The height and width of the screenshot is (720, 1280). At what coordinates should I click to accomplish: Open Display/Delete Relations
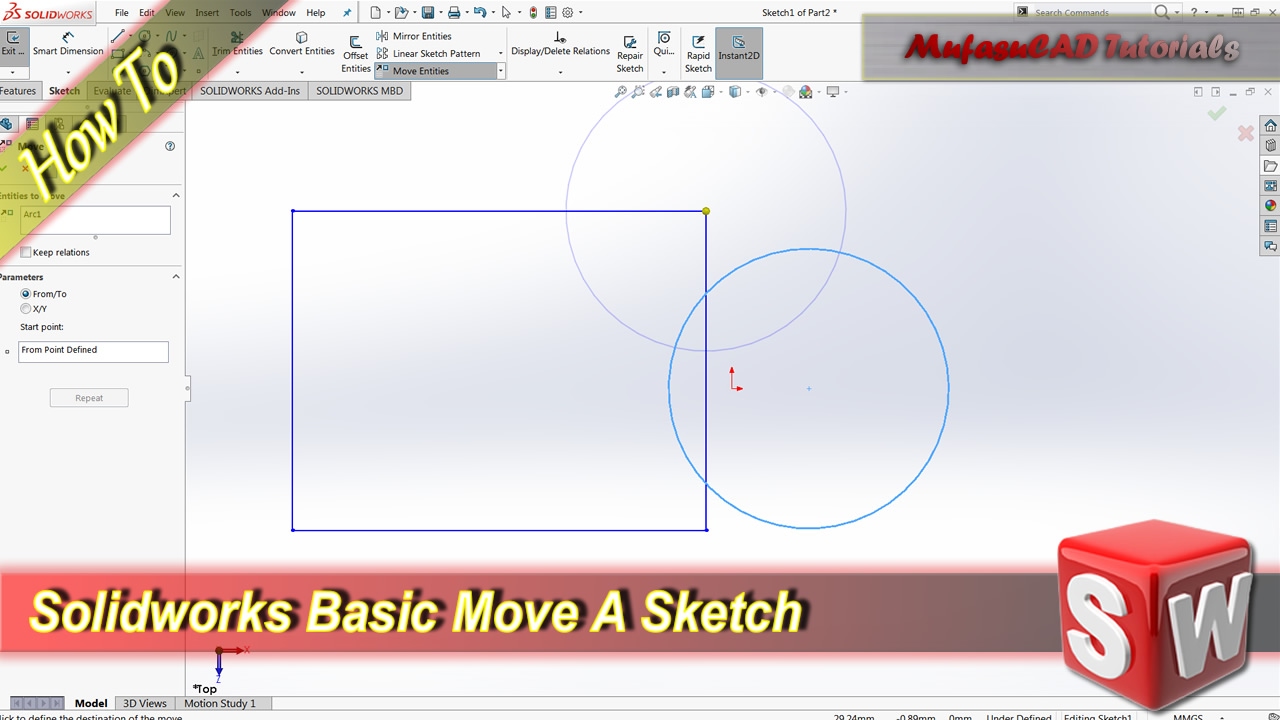tap(560, 44)
